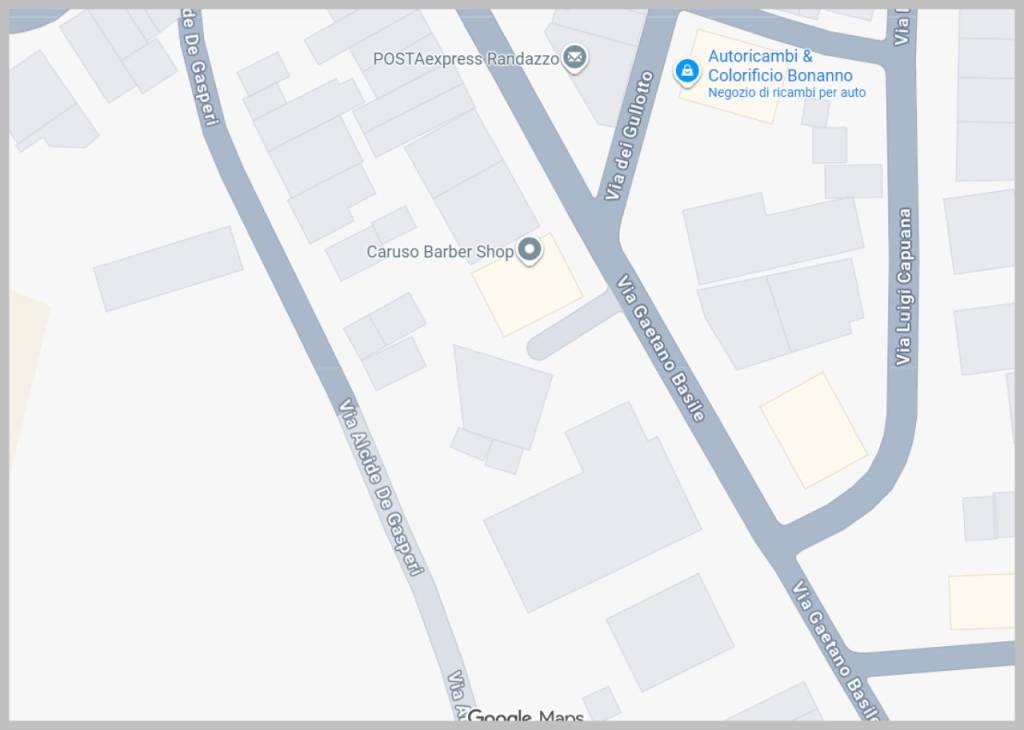Viewport: 1024px width, 730px height.
Task: Select the POSTAexpress Randazzo text label
Action: [x=466, y=59]
